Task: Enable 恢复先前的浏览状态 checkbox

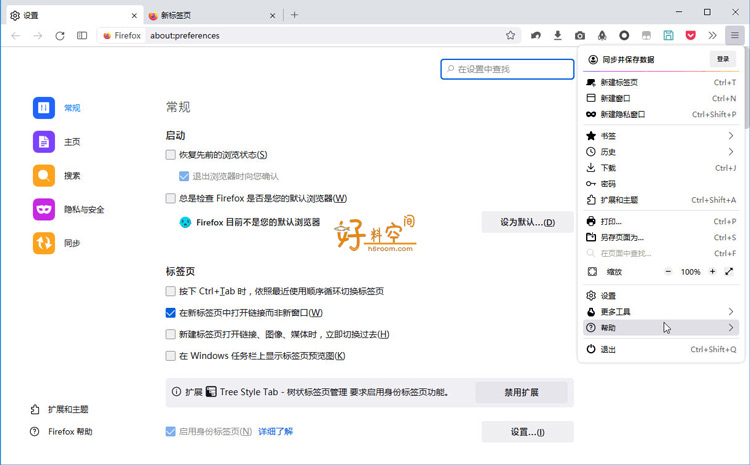Action: (170, 155)
